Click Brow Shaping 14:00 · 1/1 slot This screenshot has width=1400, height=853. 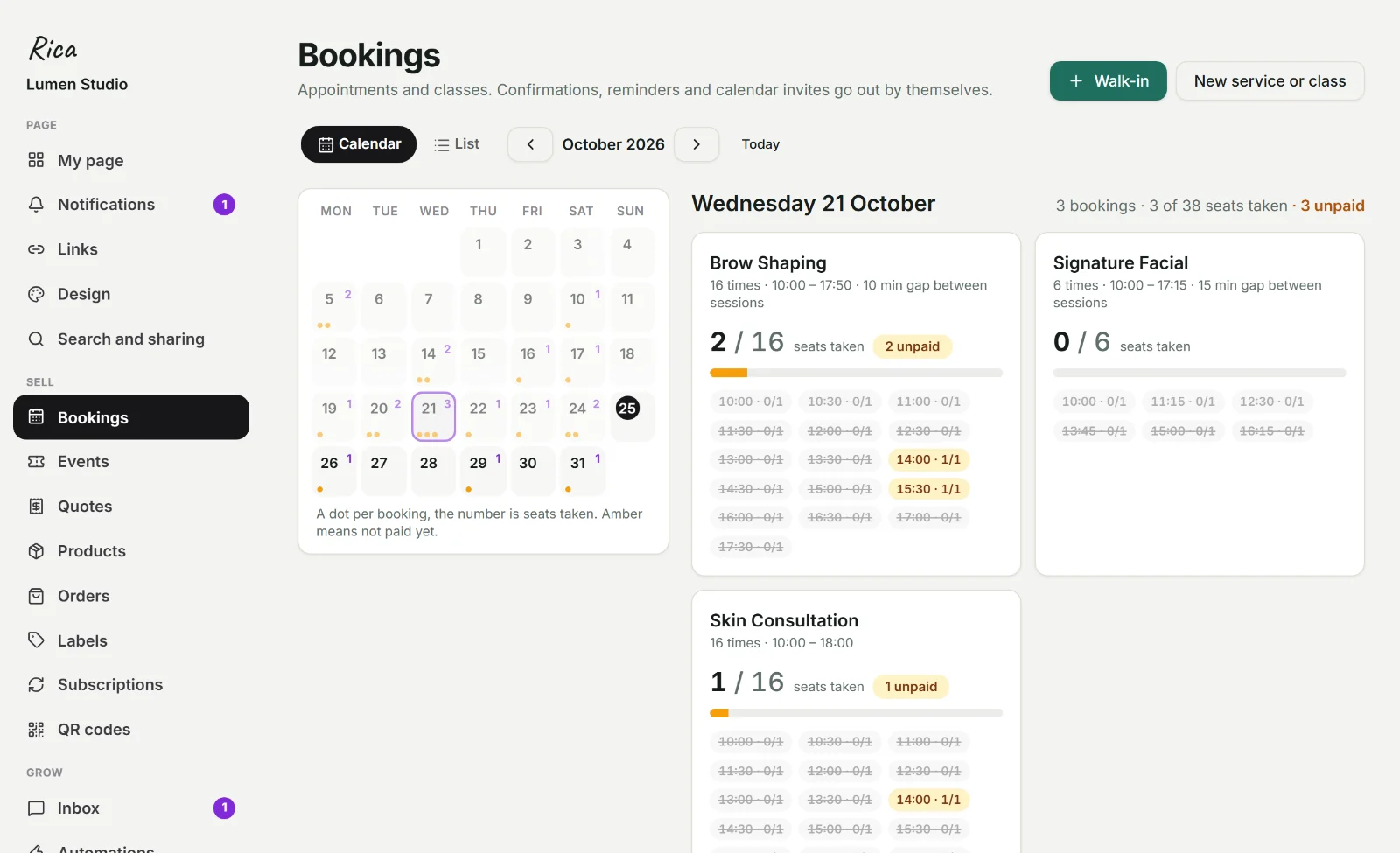928,459
